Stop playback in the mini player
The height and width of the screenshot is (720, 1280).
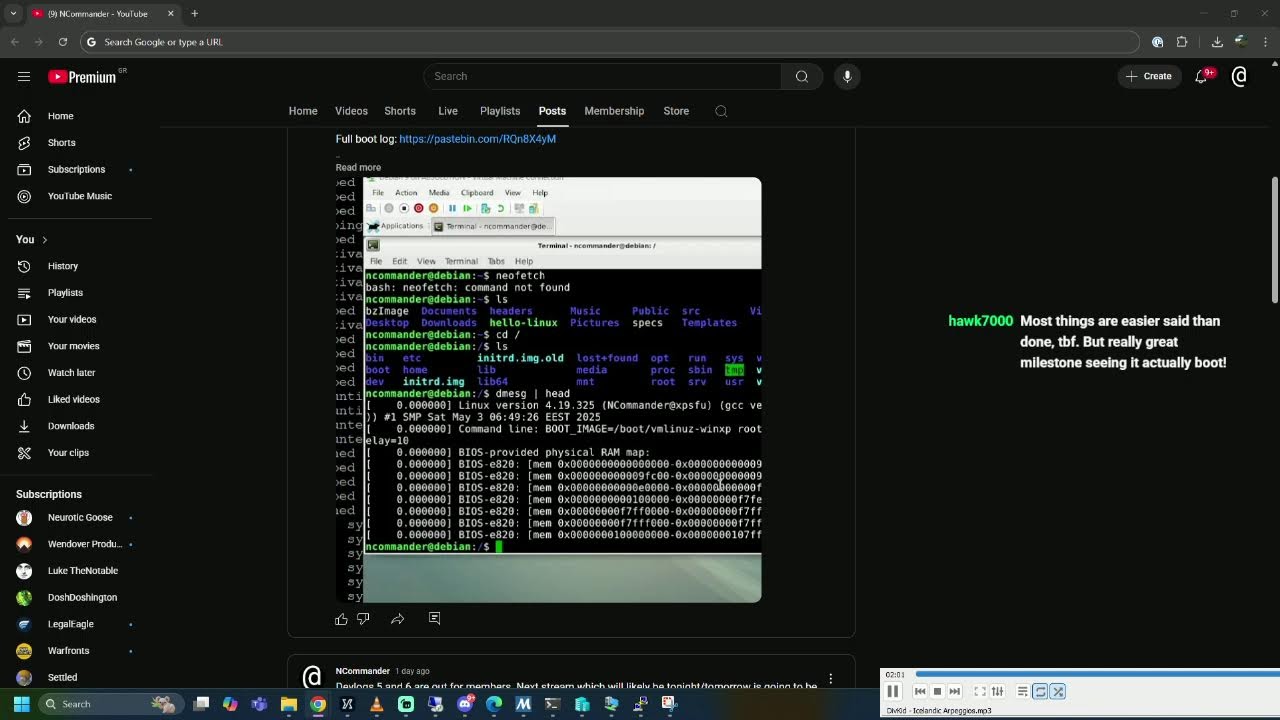pos(937,691)
